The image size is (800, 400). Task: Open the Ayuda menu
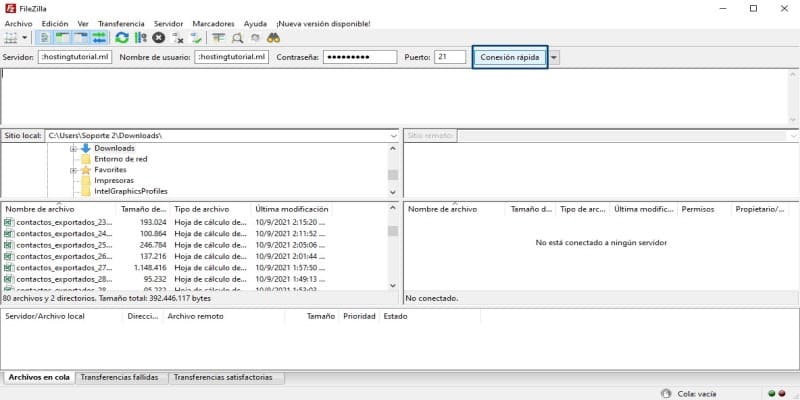[x=255, y=23]
